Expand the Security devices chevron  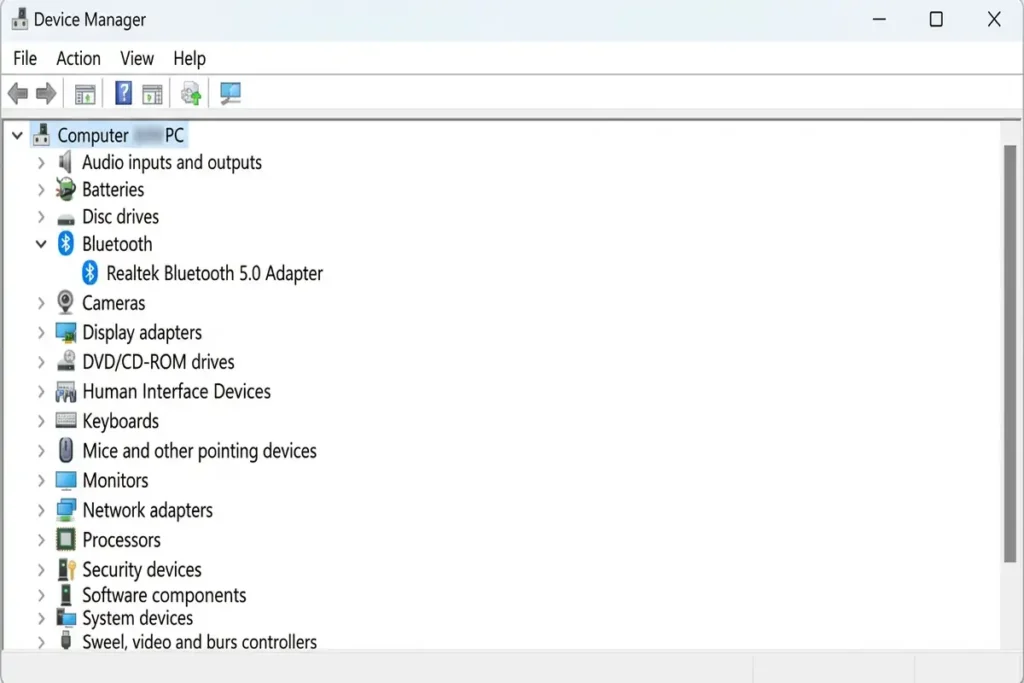pos(41,569)
